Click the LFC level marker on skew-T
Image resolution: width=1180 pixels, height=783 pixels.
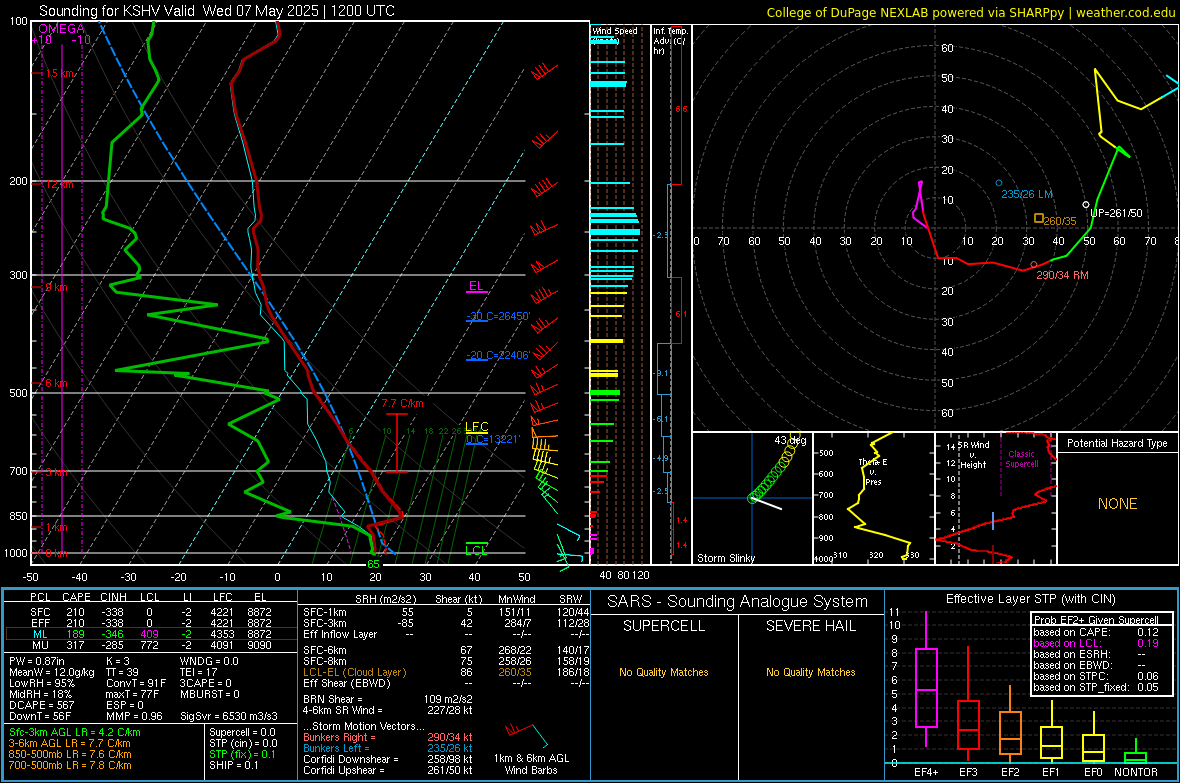(x=476, y=428)
